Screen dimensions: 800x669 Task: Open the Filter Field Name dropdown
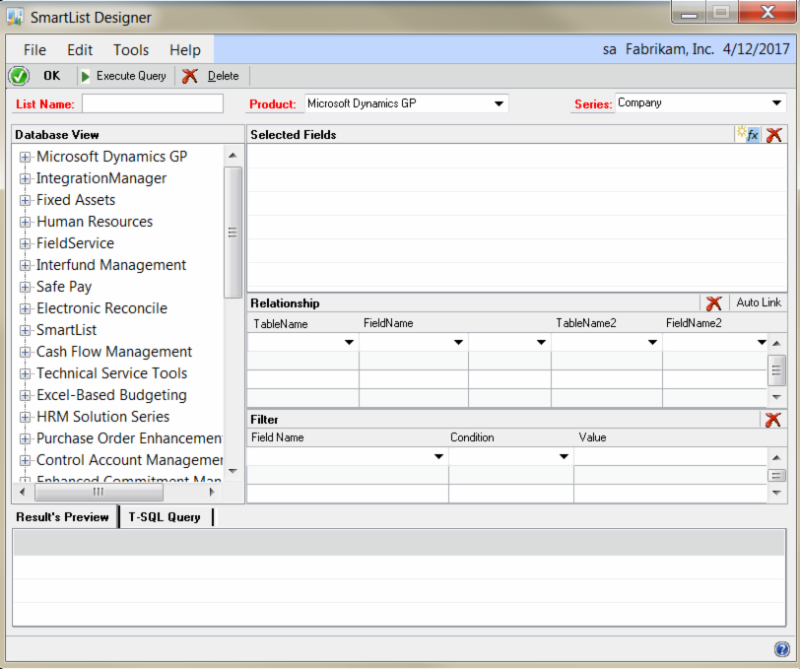click(438, 457)
